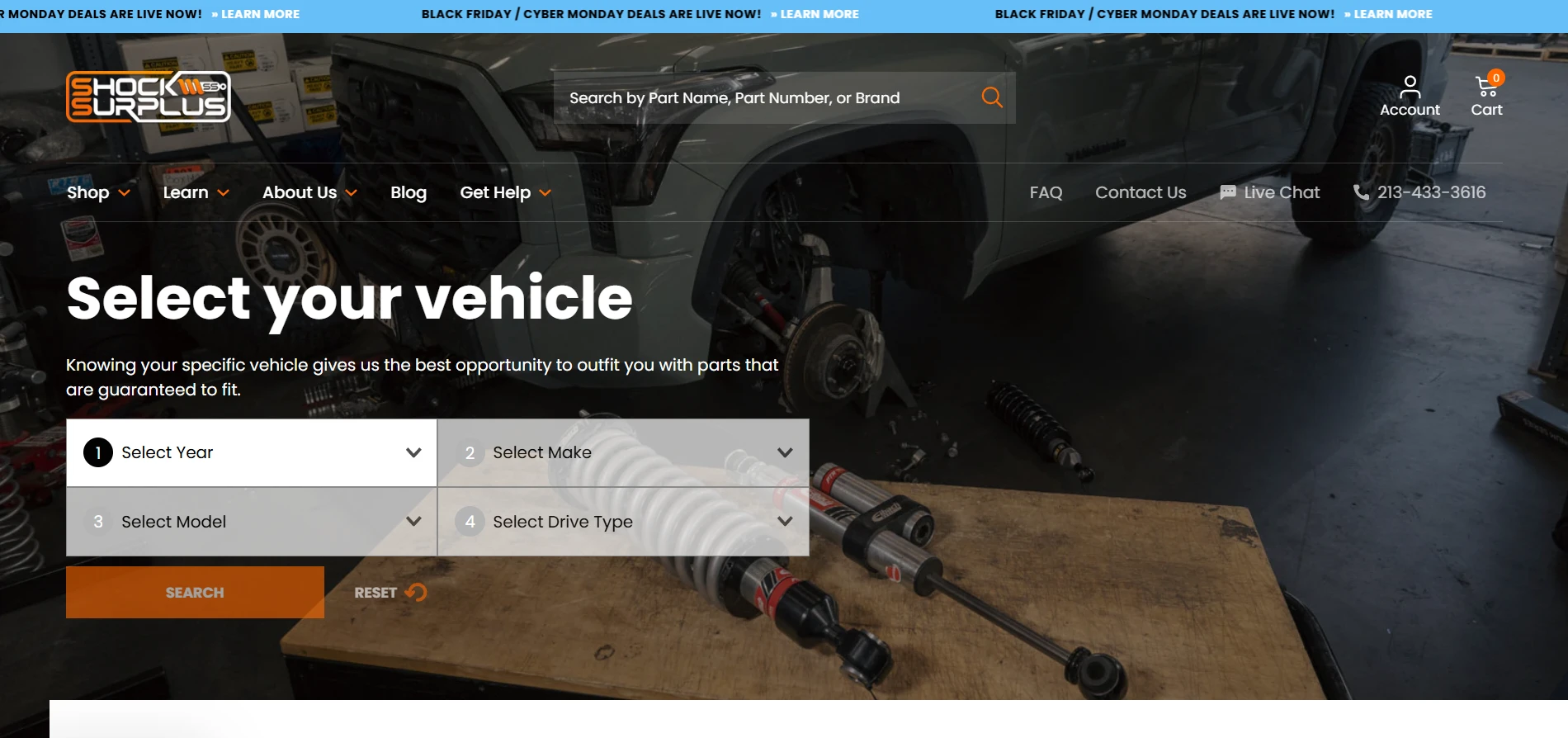Expand the About Us menu
The image size is (1568, 738).
tap(309, 192)
